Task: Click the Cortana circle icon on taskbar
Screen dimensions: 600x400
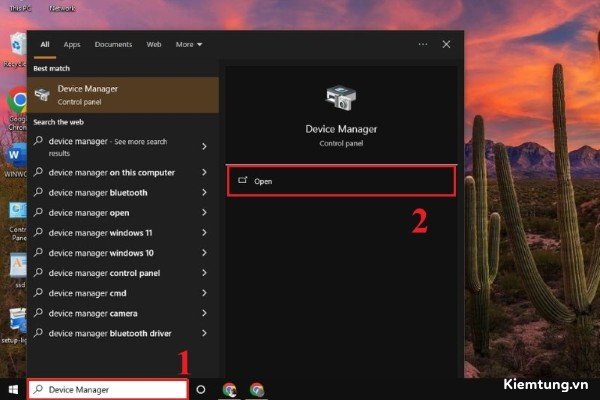Action: pos(201,390)
